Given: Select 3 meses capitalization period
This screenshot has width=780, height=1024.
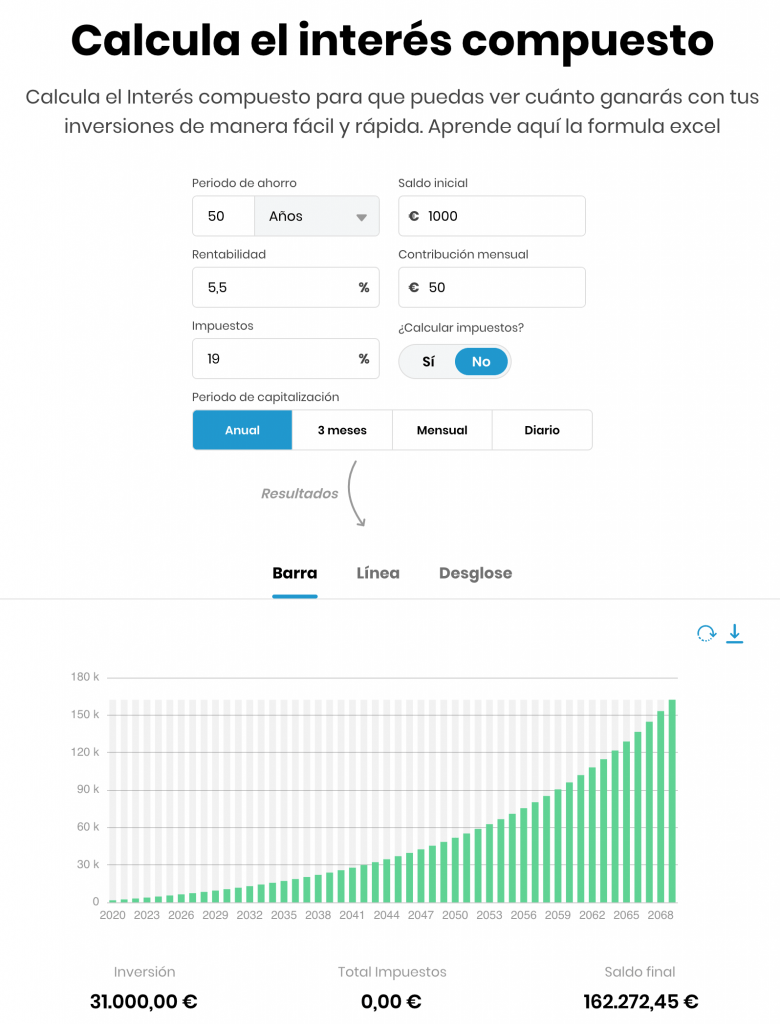Looking at the screenshot, I should (342, 430).
